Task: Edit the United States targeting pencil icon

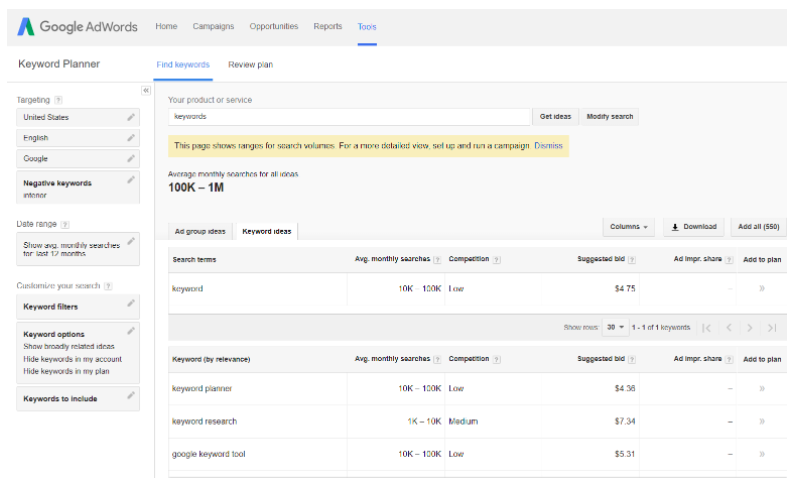Action: (131, 117)
